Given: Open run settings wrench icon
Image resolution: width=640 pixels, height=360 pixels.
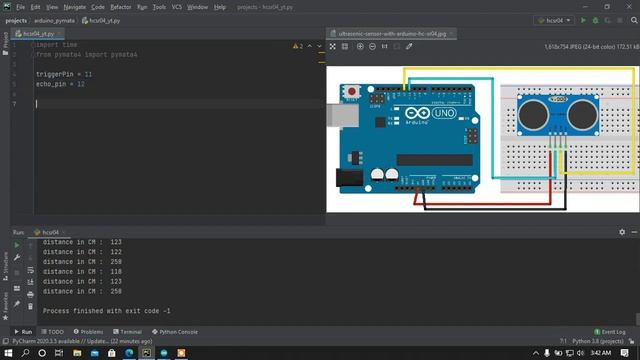Looking at the screenshot, I should click(x=17, y=258).
